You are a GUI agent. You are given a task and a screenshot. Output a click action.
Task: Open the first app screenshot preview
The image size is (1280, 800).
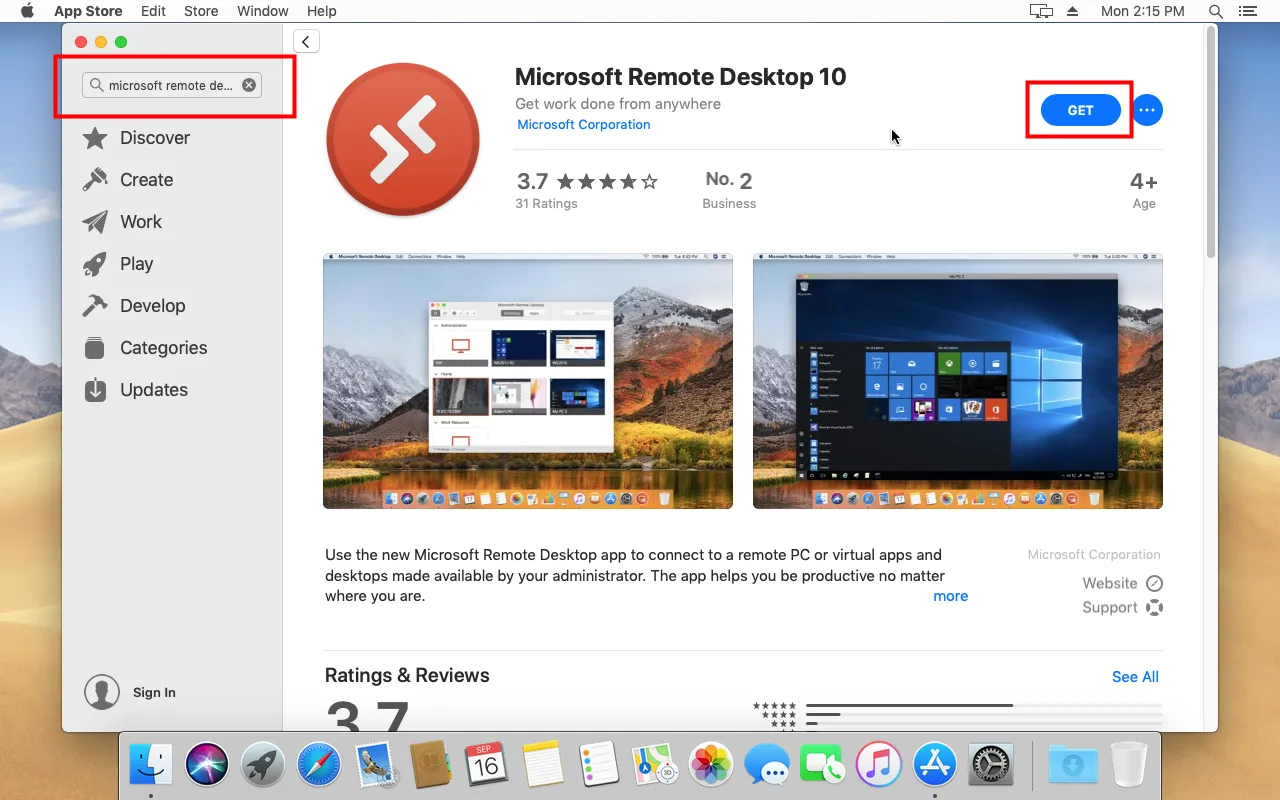(x=528, y=381)
